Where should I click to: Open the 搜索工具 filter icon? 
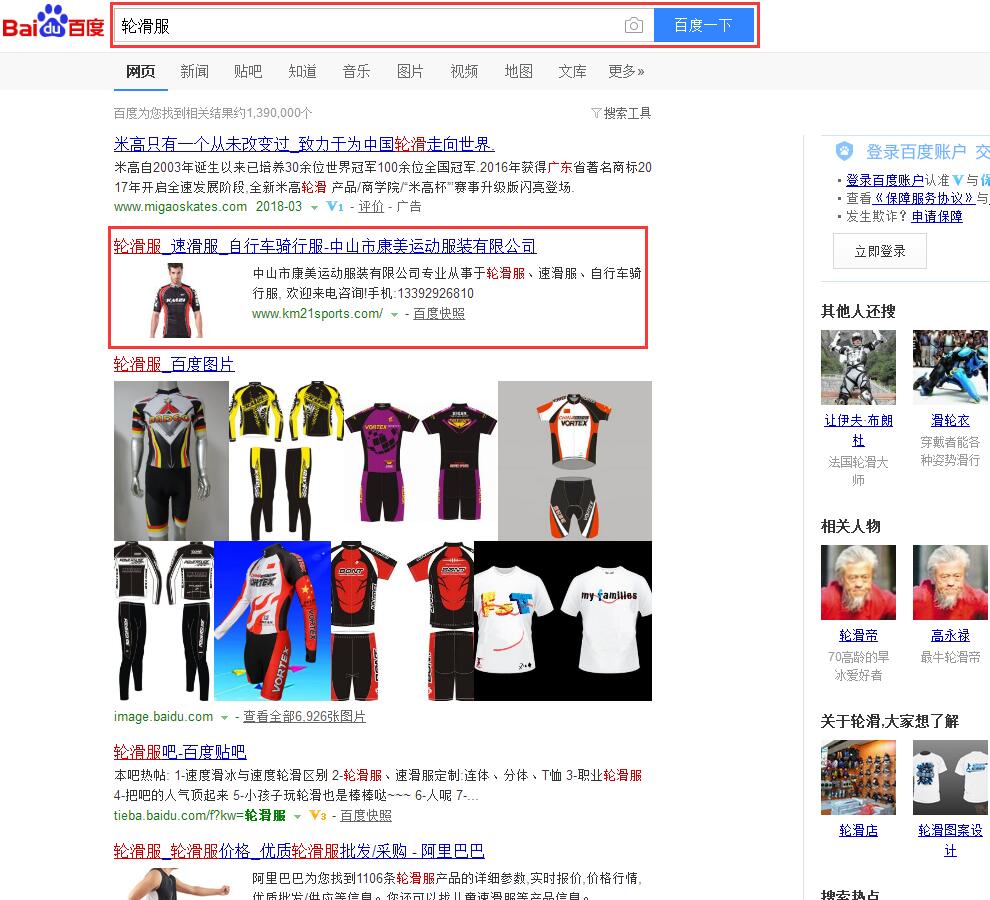pyautogui.click(x=596, y=113)
